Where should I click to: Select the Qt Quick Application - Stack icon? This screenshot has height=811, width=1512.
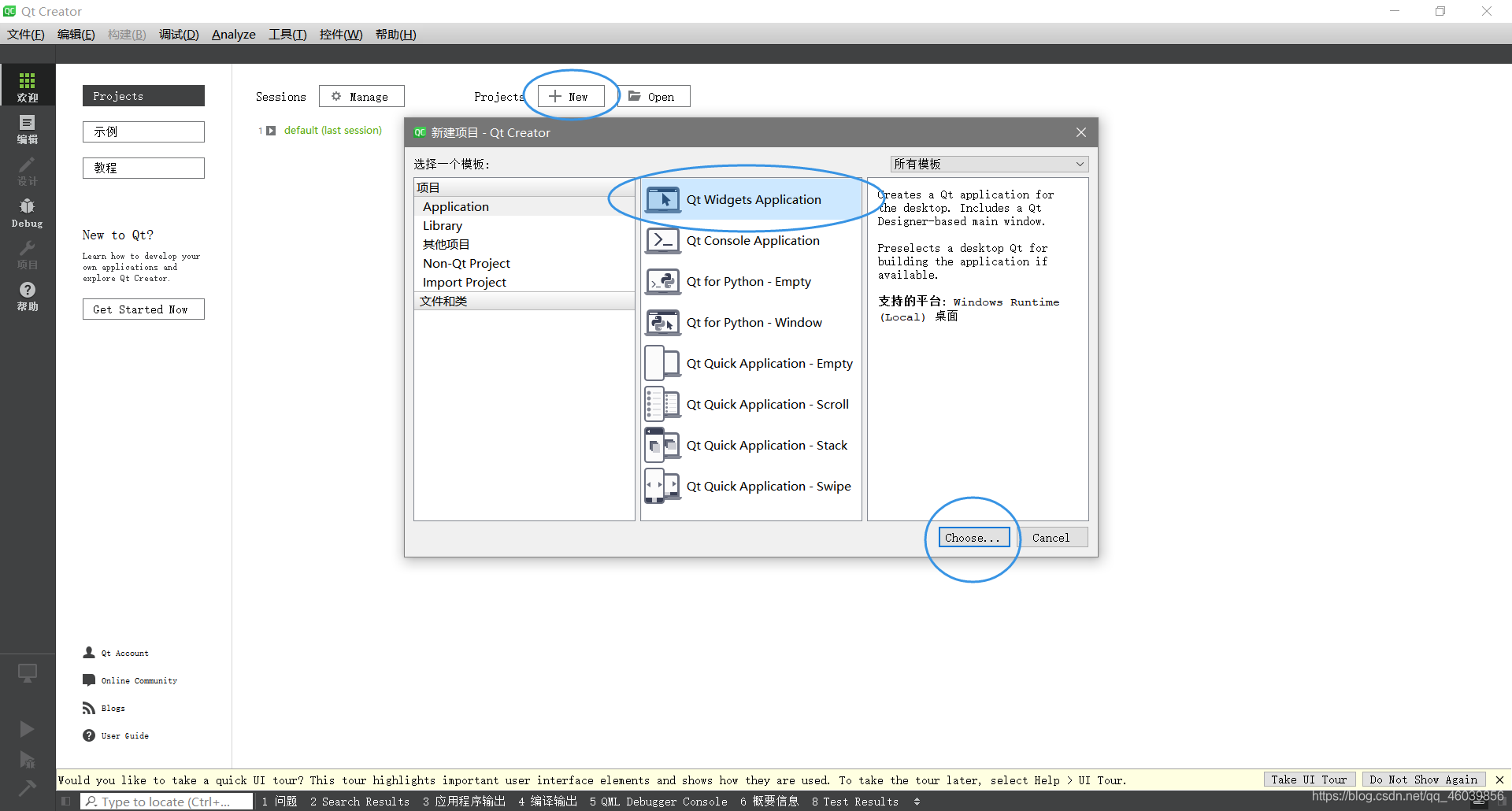(x=663, y=446)
